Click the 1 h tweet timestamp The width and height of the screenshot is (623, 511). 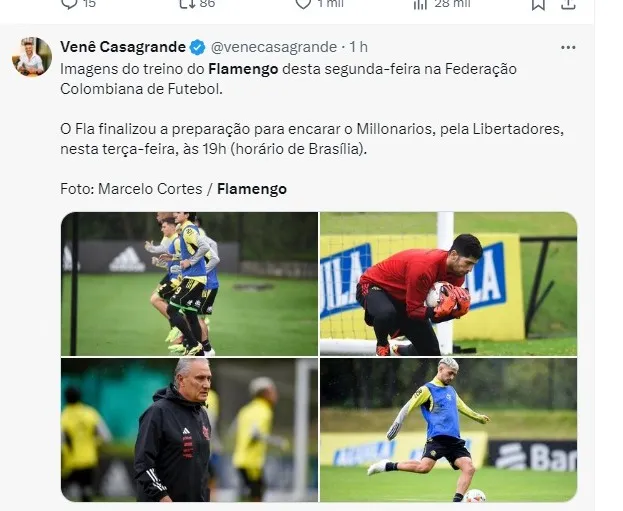click(x=358, y=47)
